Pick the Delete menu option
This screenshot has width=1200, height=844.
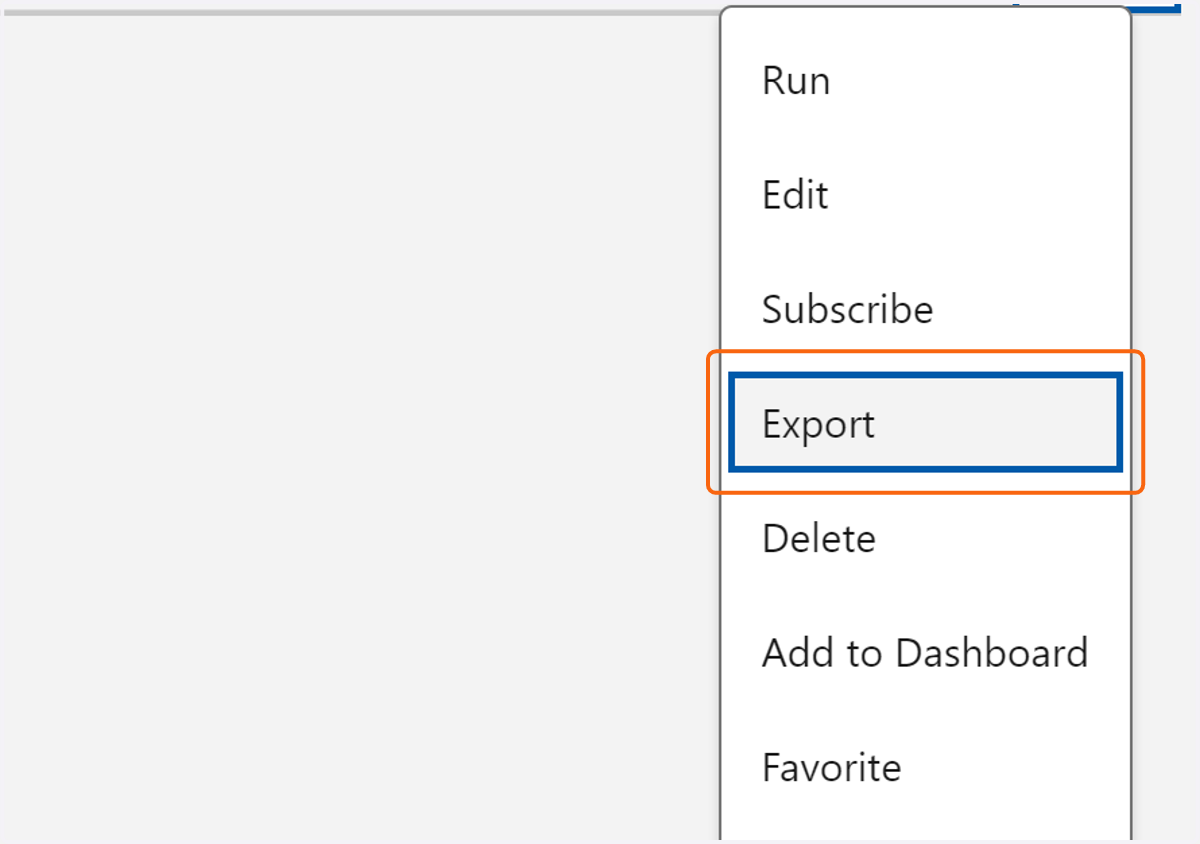(925, 538)
